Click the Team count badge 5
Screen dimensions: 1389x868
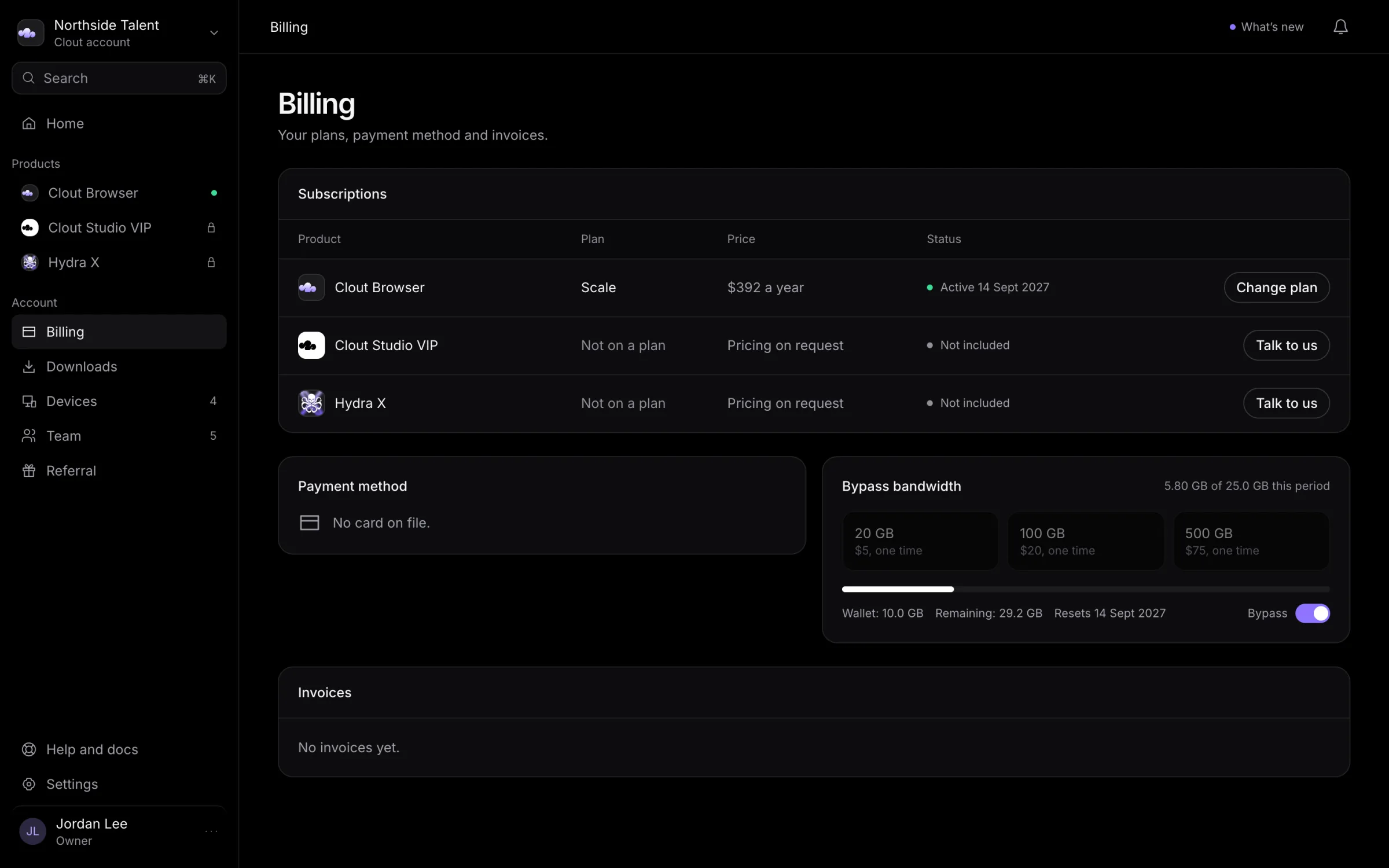click(213, 436)
